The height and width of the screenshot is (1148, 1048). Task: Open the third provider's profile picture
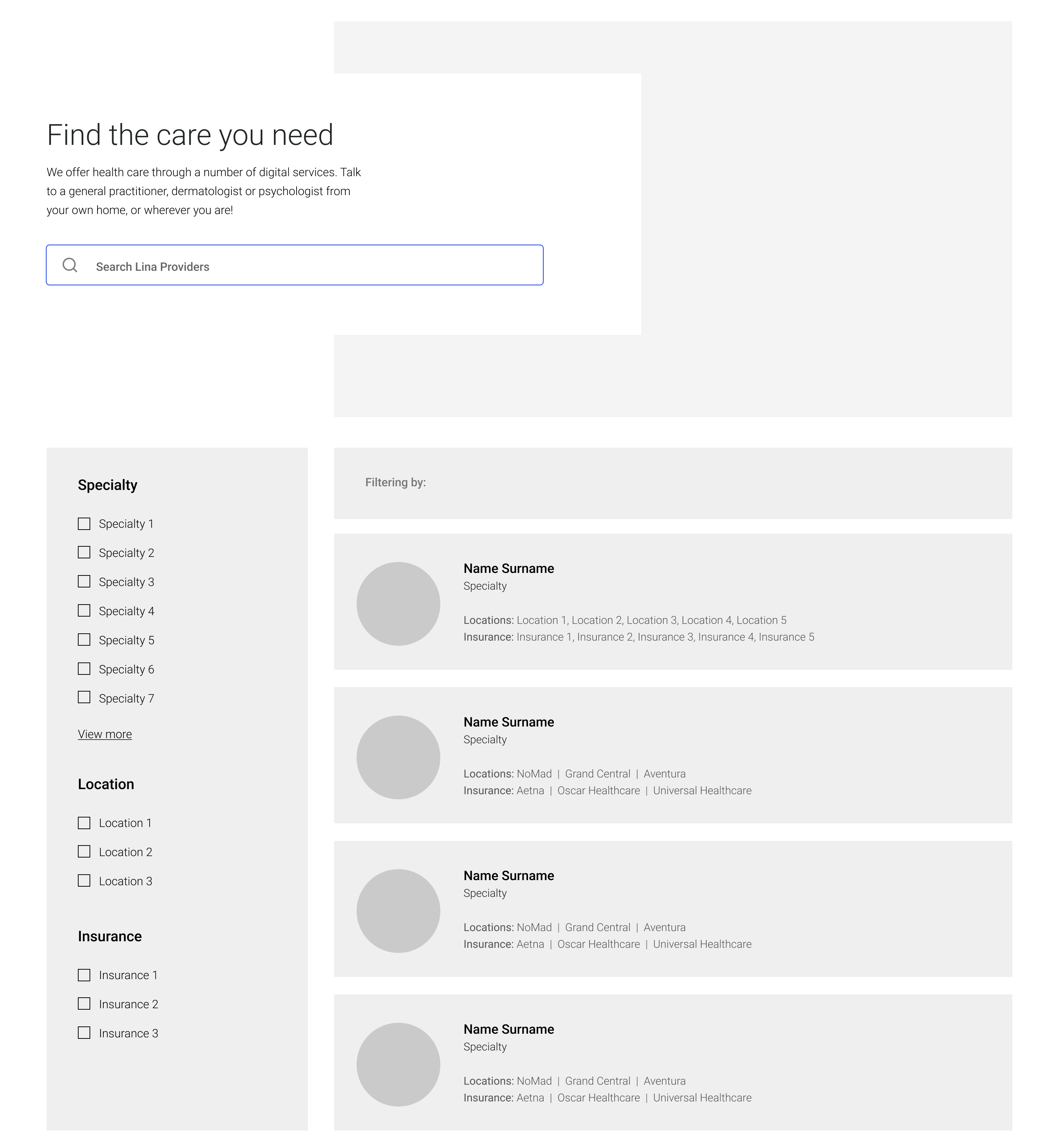[x=398, y=911]
